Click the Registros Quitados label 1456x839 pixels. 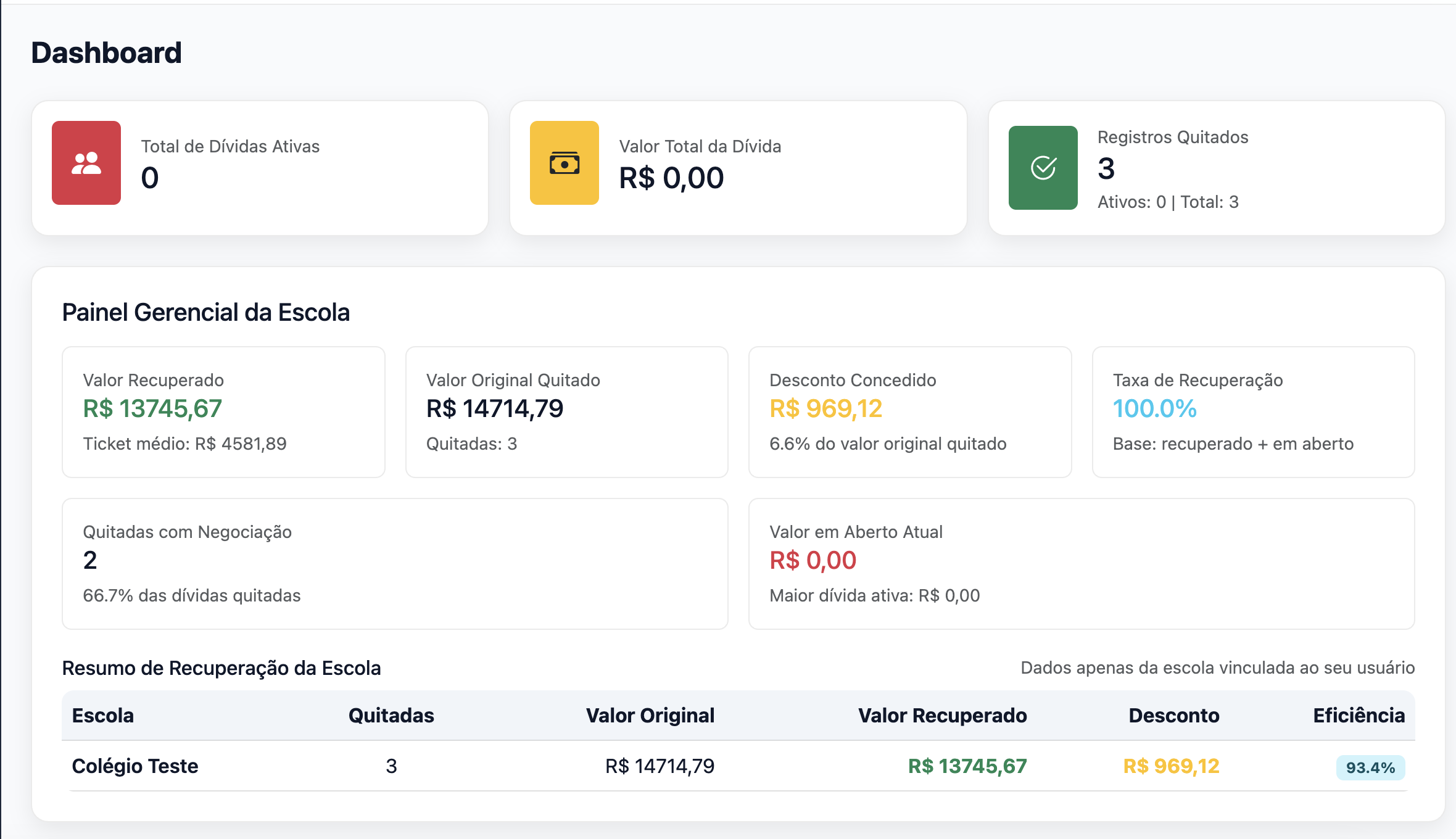coord(1173,137)
